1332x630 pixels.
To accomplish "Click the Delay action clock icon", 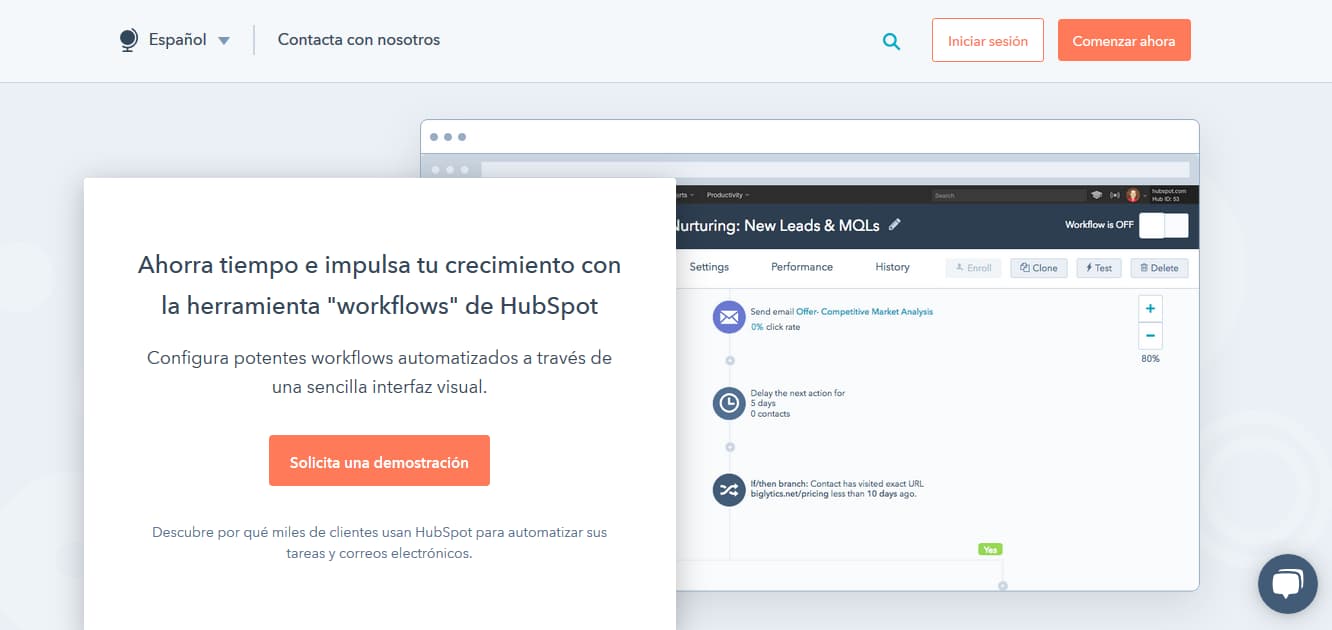I will click(x=729, y=403).
